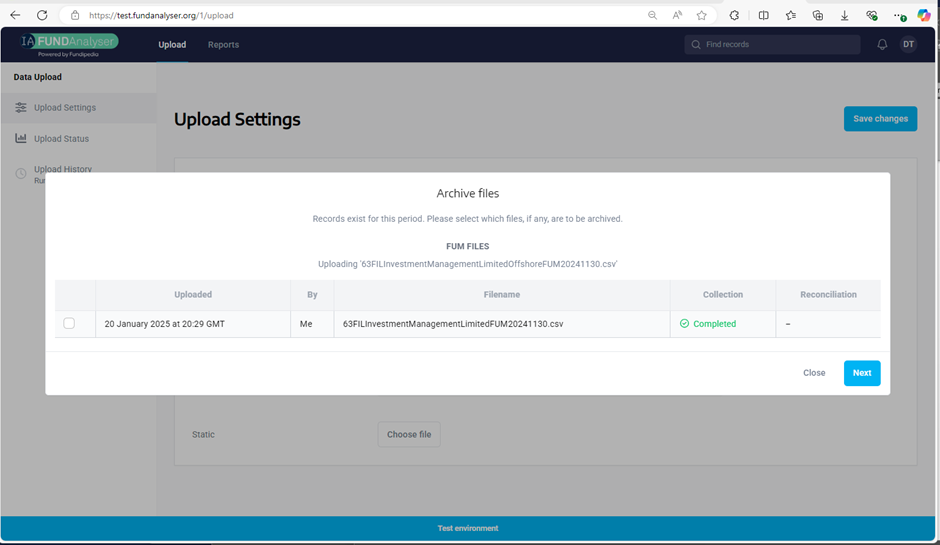Screen dimensions: 940x545
Task: Click the Upload Status chart icon
Action: coord(21,139)
